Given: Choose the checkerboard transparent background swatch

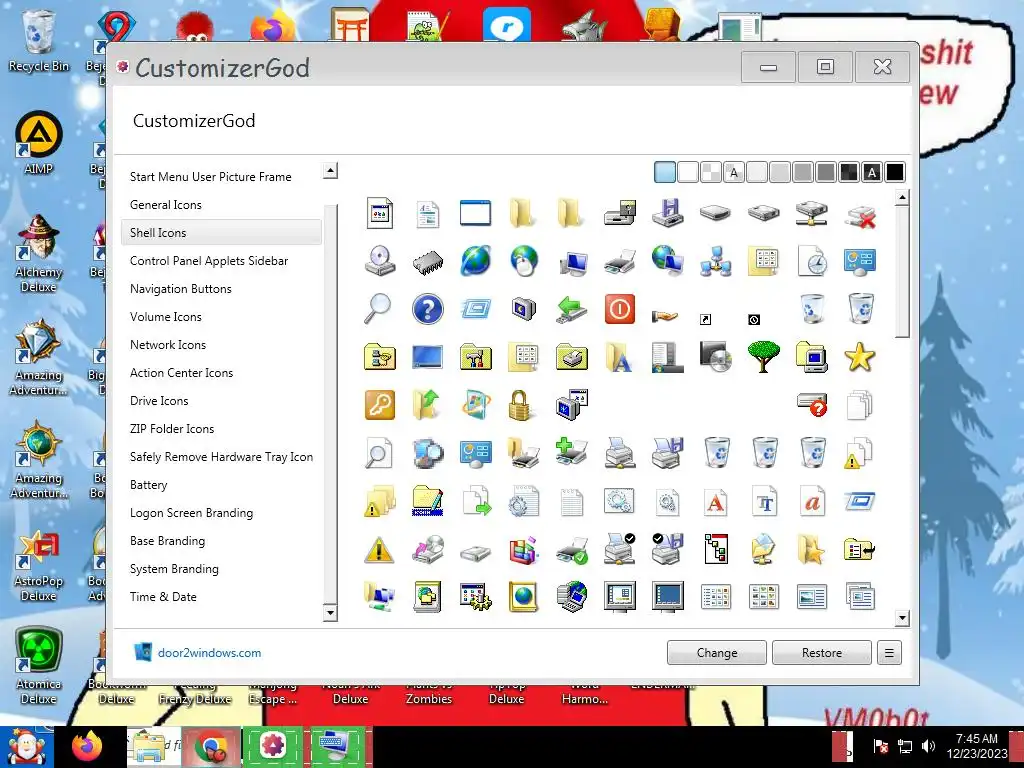Looking at the screenshot, I should (711, 172).
